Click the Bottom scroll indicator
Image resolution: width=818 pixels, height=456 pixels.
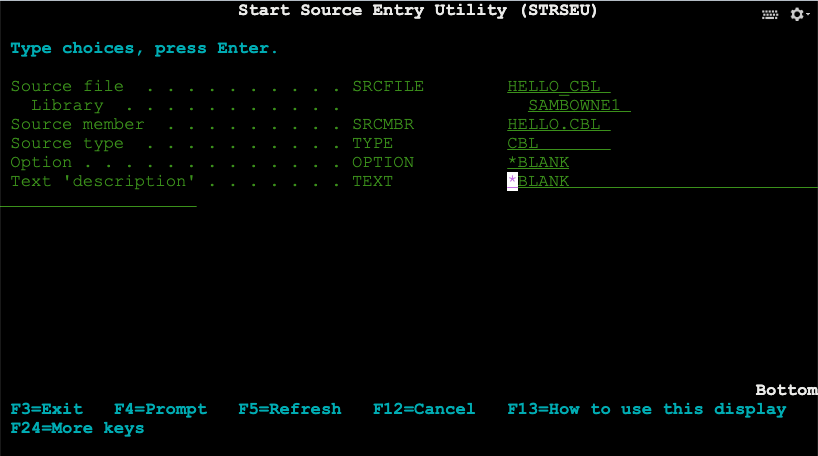pyautogui.click(x=785, y=390)
